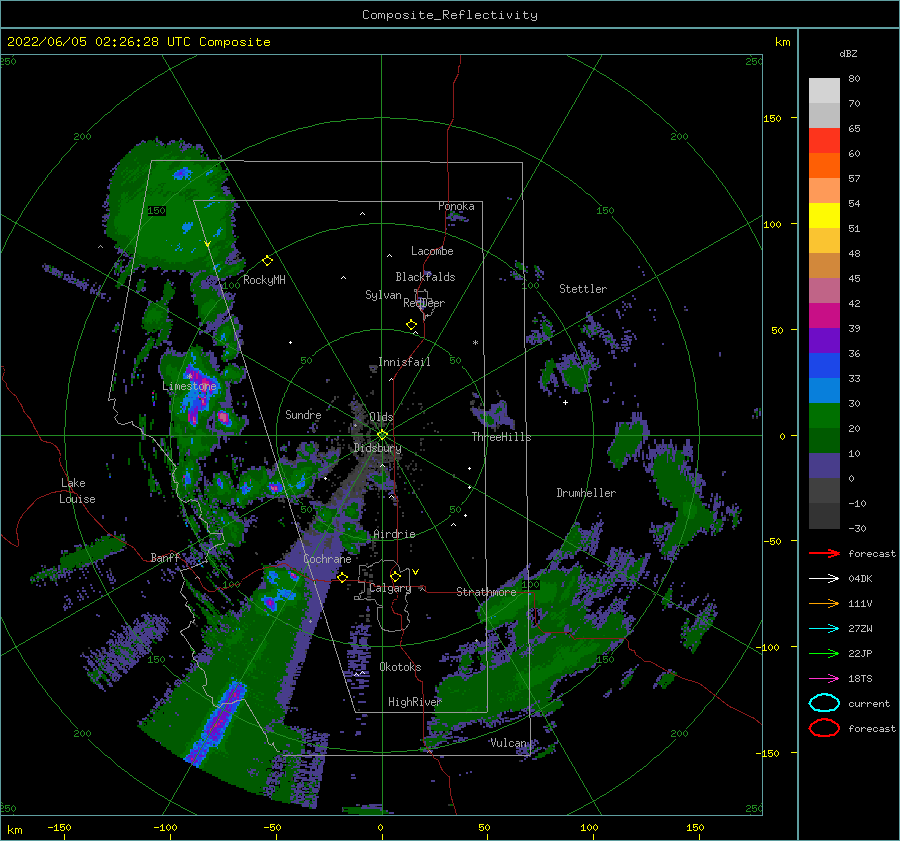
Task: Click the current legend label
Action: coord(869,703)
